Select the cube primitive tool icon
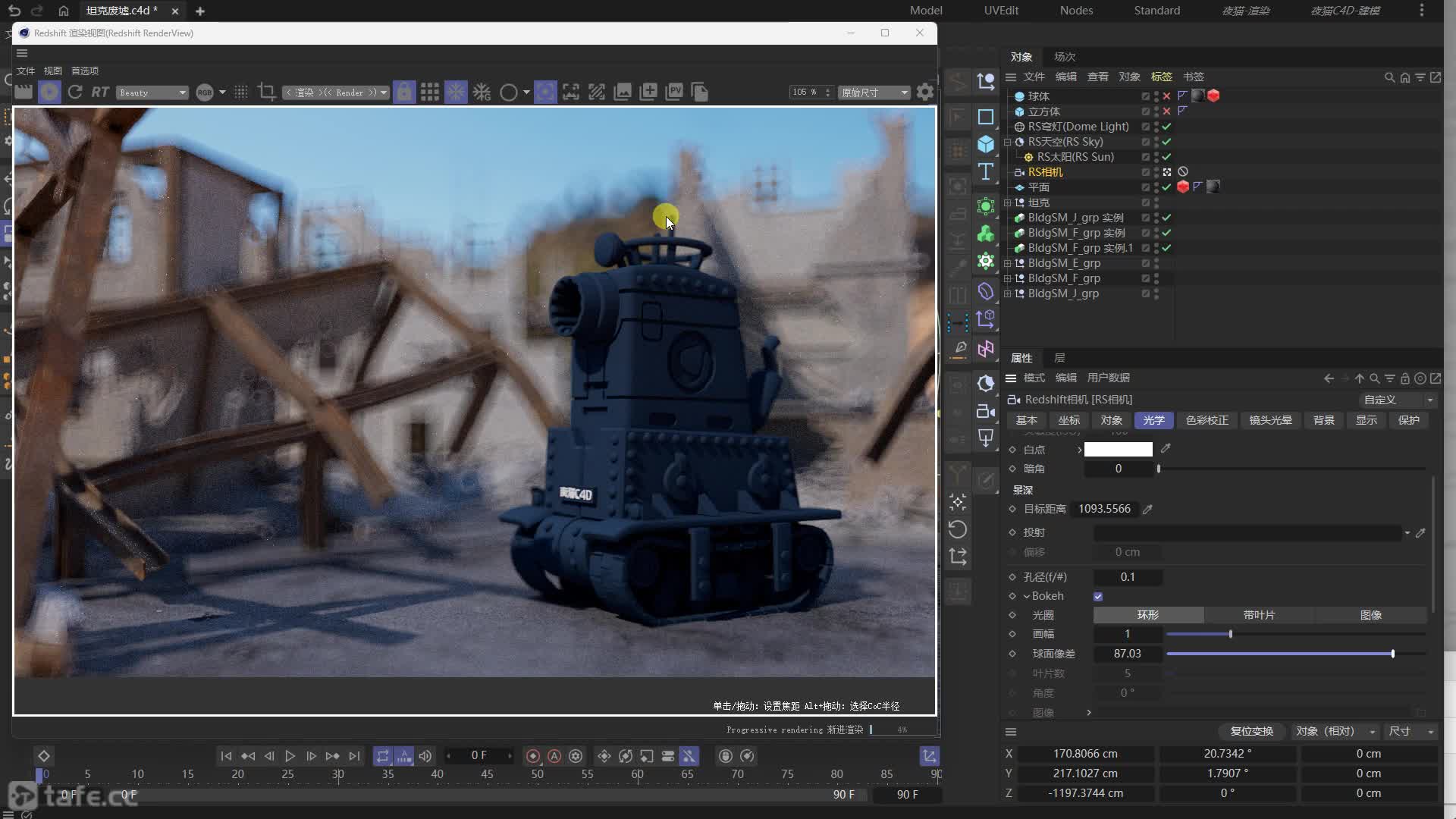The image size is (1456, 819). tap(986, 144)
